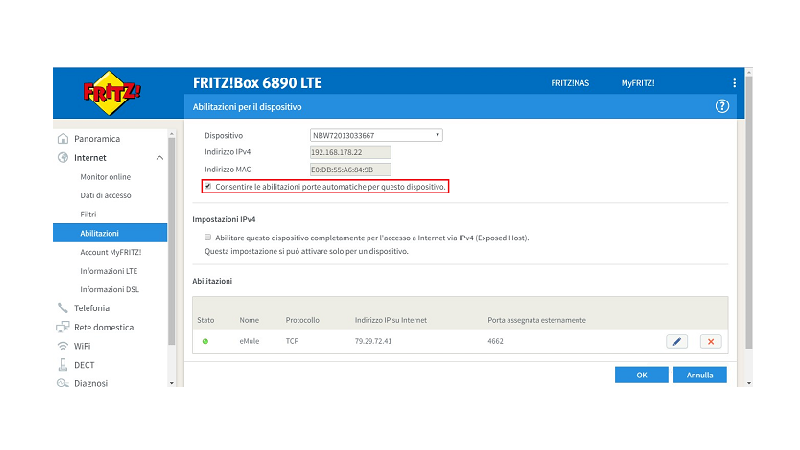This screenshot has height=450, width=800.
Task: Click Porta assegnata esternamente column header
Action: click(x=536, y=320)
